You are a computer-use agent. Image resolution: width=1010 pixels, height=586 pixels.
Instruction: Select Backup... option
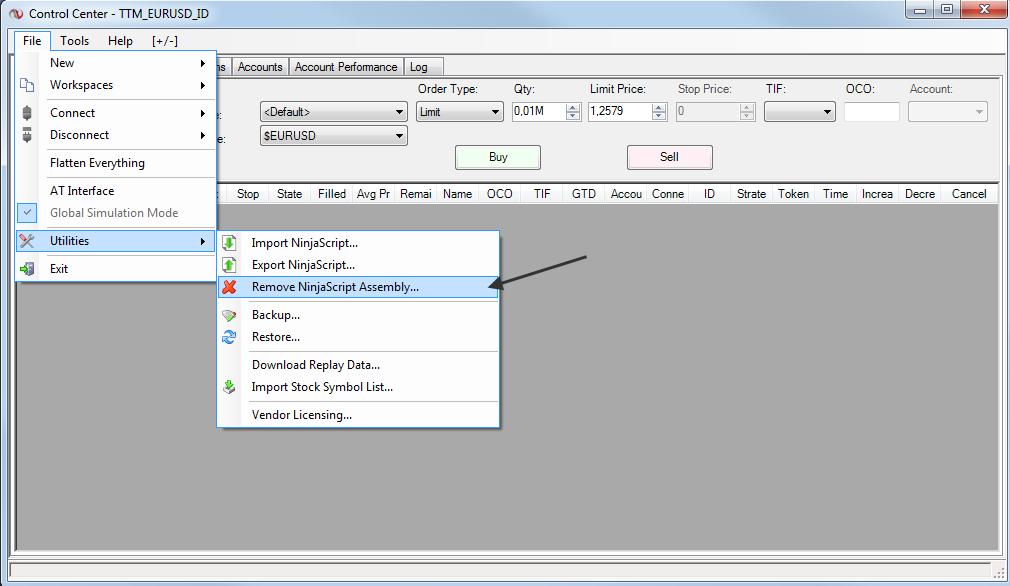359,315
